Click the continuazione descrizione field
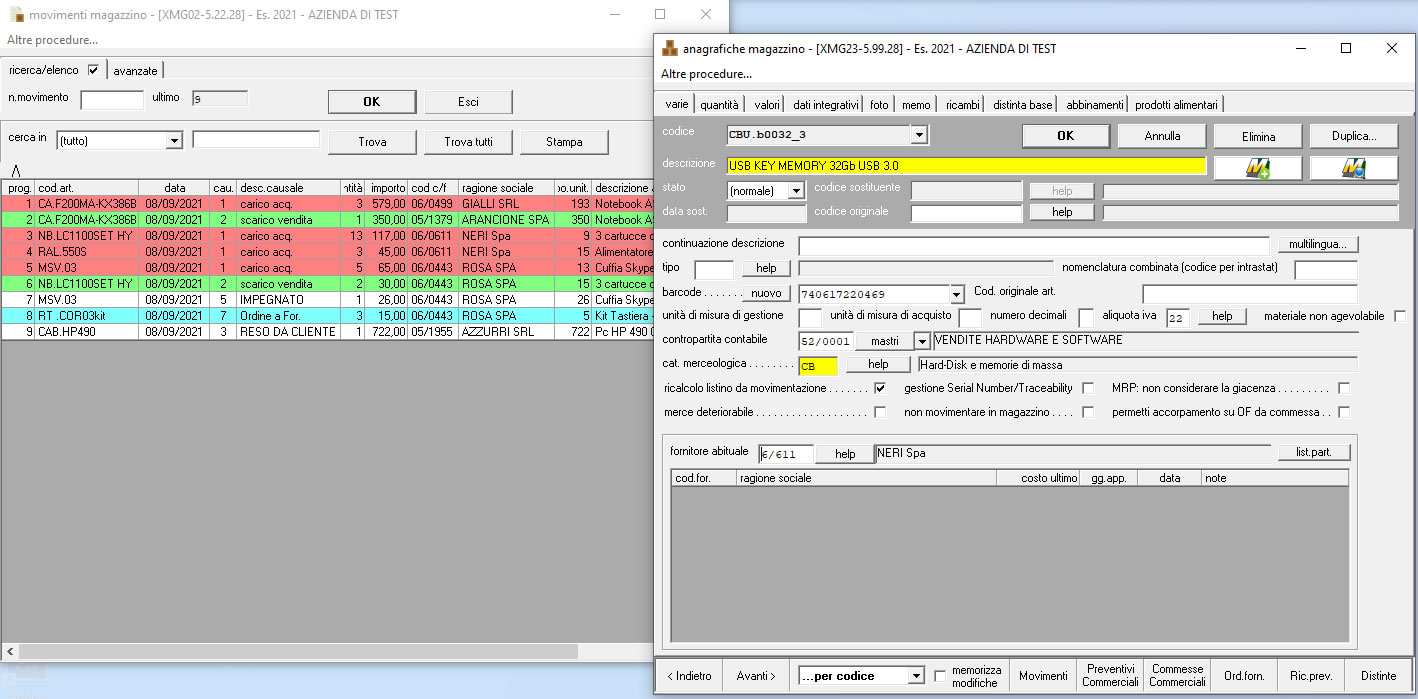Screen dimensions: 1418x699 (x=1034, y=245)
